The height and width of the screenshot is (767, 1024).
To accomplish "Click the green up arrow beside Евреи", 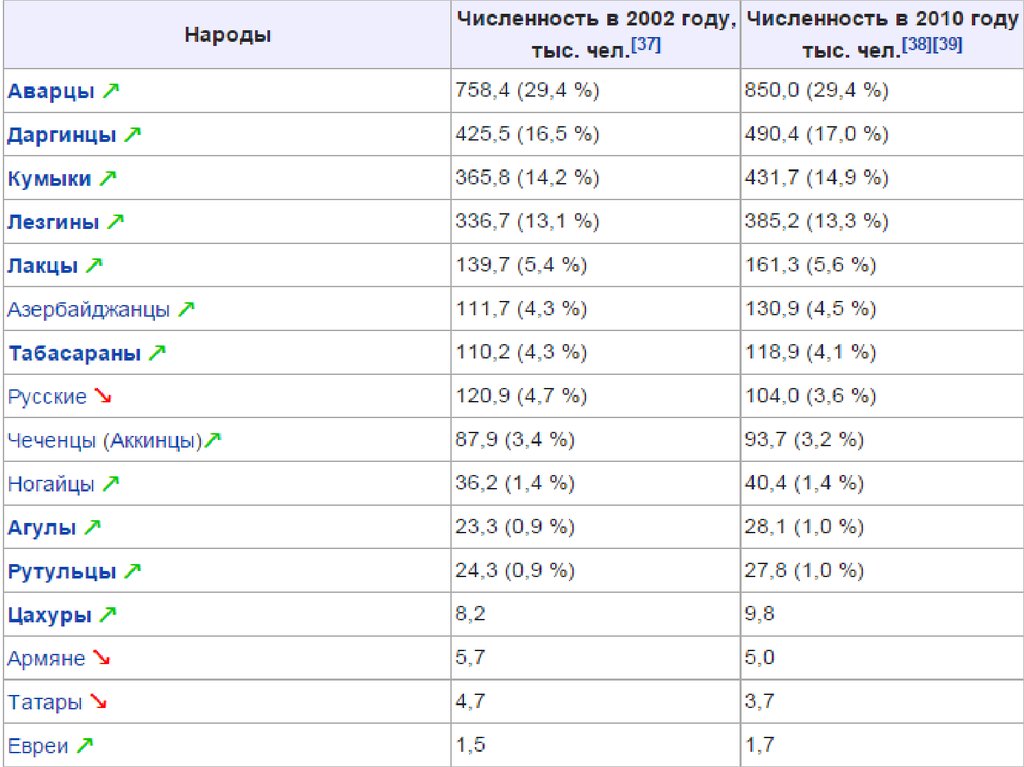I will point(85,746).
